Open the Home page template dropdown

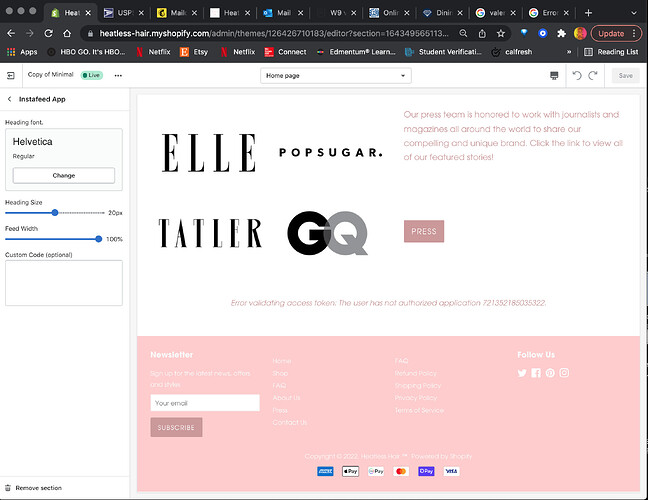[336, 76]
